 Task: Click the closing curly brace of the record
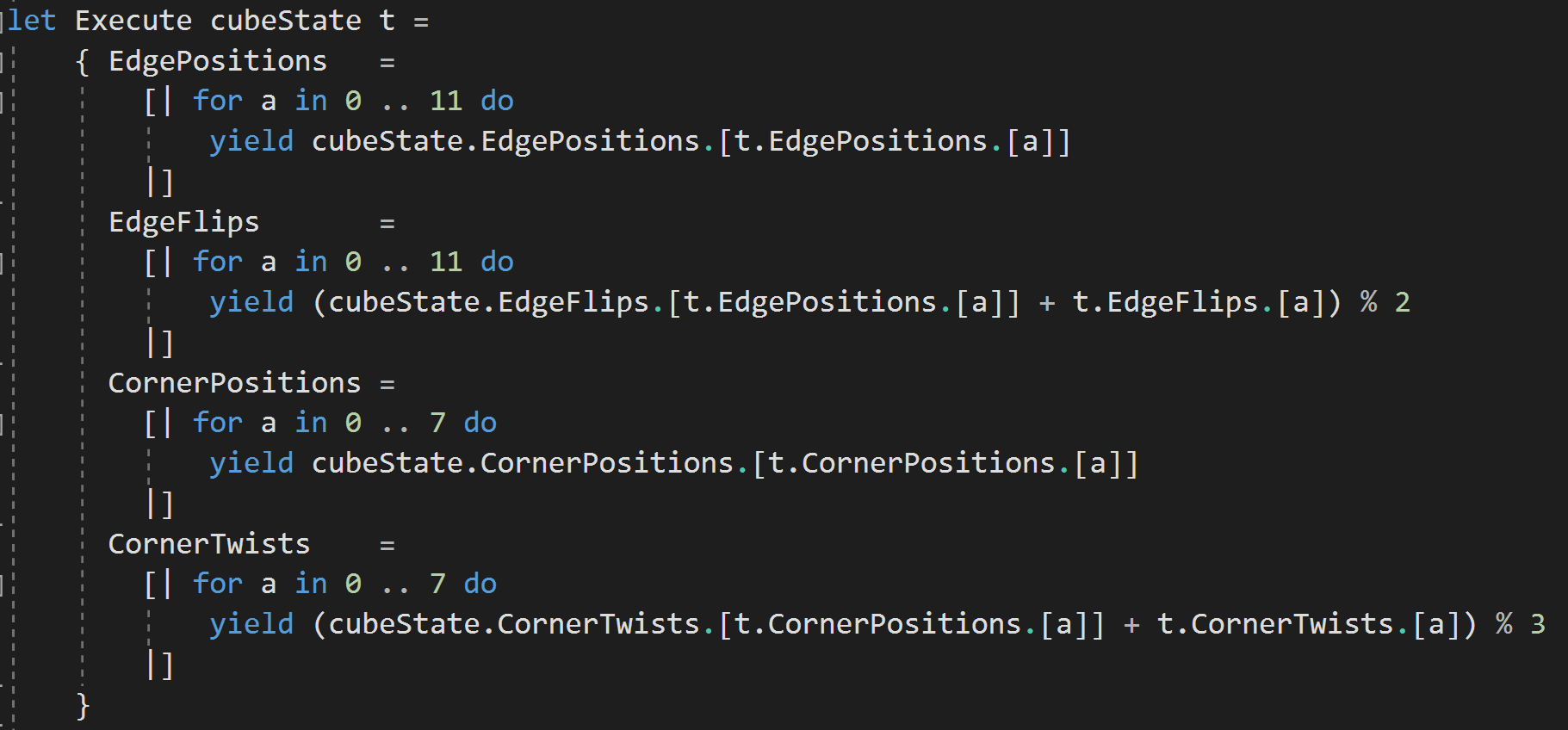click(83, 705)
